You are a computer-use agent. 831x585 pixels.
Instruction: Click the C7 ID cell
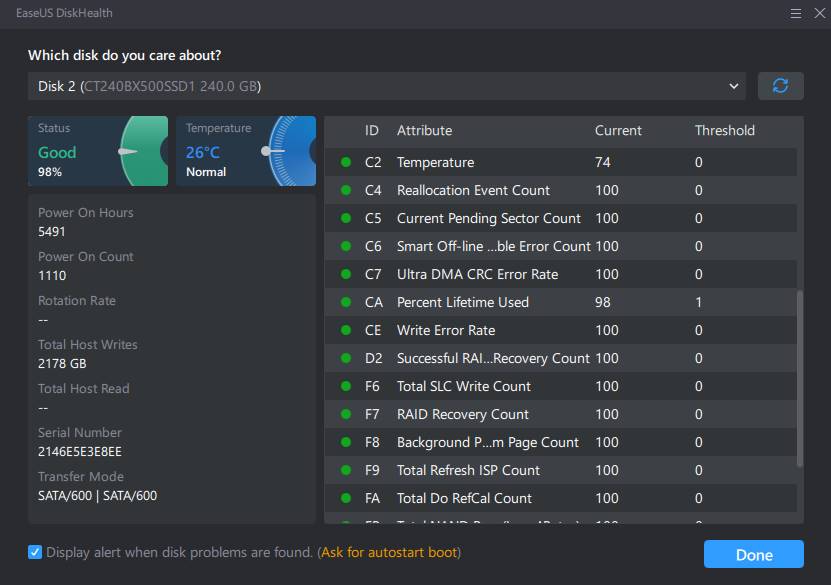(373, 274)
